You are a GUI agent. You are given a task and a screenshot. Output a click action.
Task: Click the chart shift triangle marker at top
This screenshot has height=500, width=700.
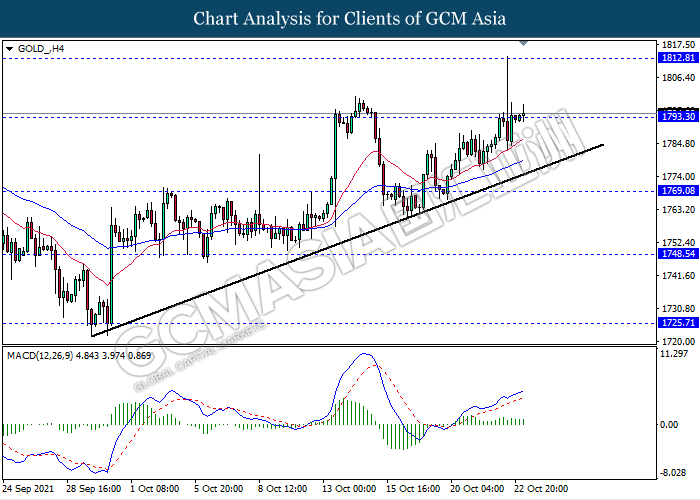click(524, 43)
